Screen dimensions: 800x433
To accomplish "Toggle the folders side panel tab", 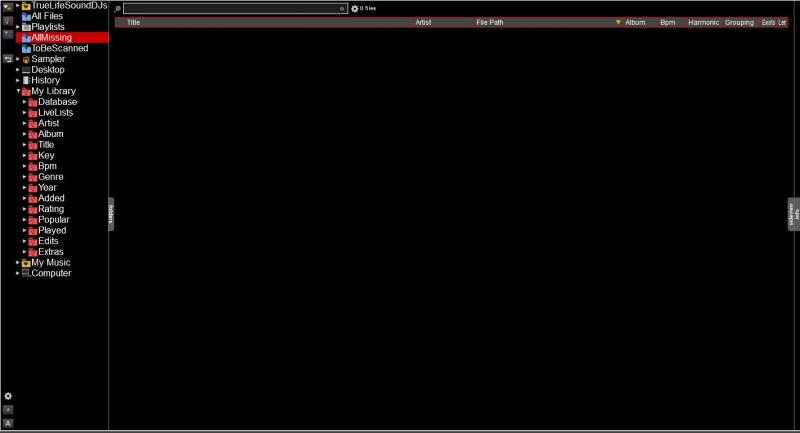I will [x=111, y=214].
